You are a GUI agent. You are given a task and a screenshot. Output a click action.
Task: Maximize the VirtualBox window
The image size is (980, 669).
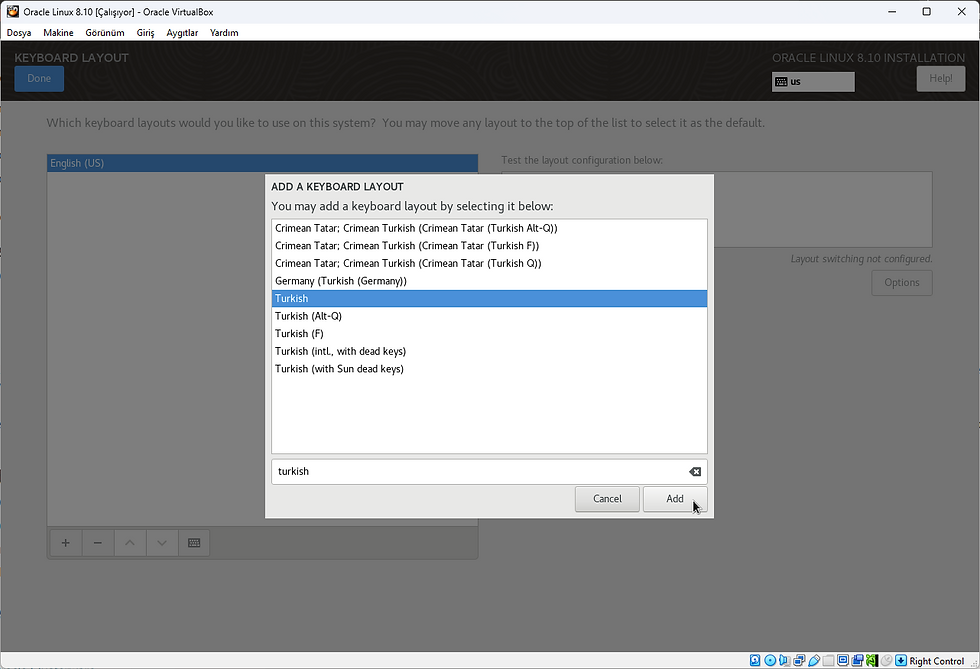(x=927, y=11)
